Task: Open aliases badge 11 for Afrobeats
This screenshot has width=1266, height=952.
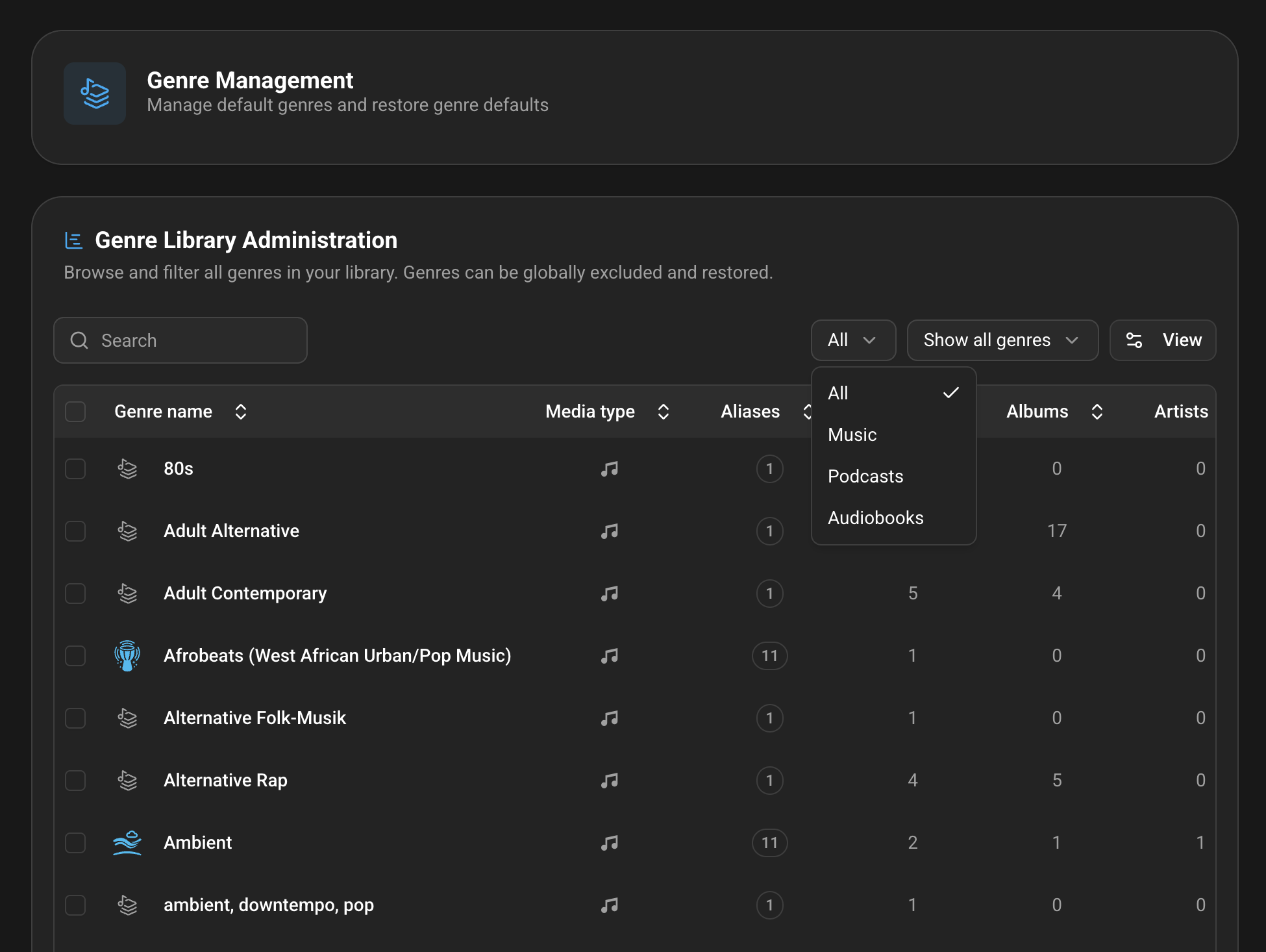Action: pos(770,656)
